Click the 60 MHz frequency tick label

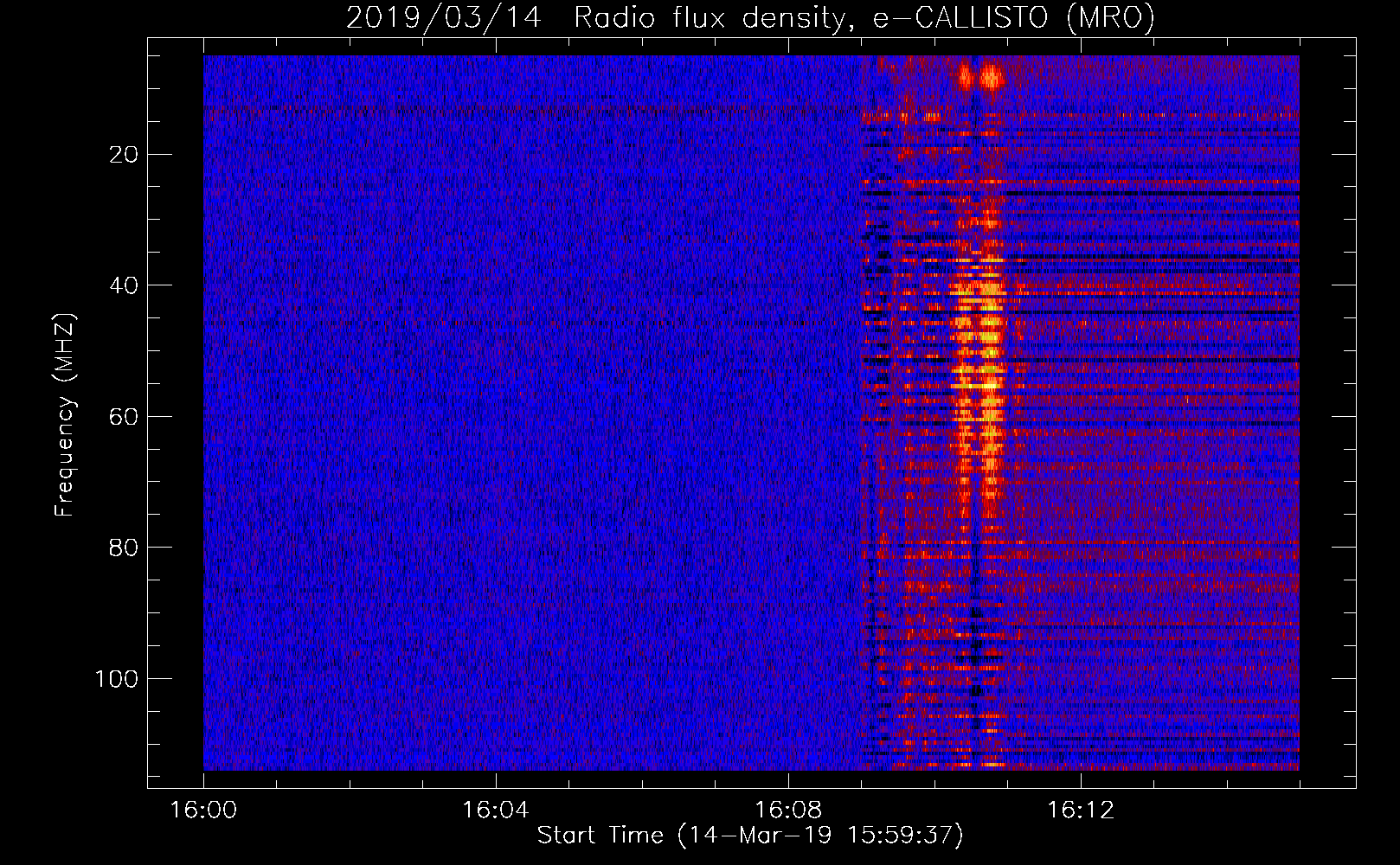point(125,417)
